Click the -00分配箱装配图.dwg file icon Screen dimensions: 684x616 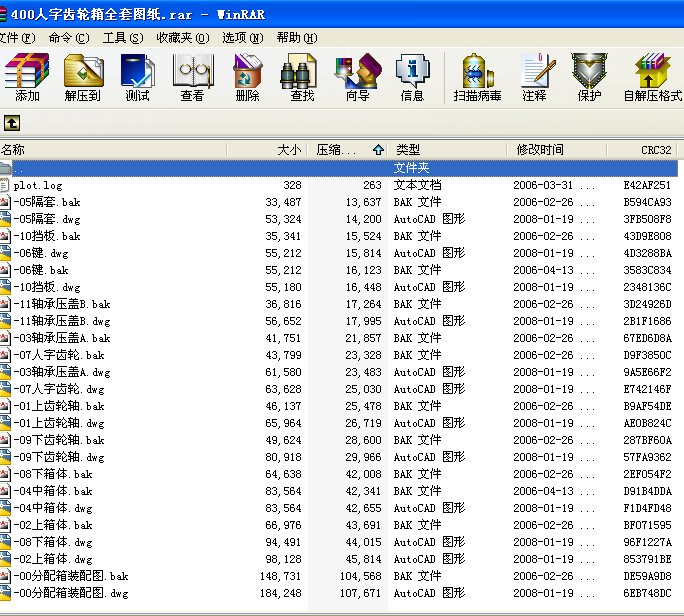coord(5,593)
